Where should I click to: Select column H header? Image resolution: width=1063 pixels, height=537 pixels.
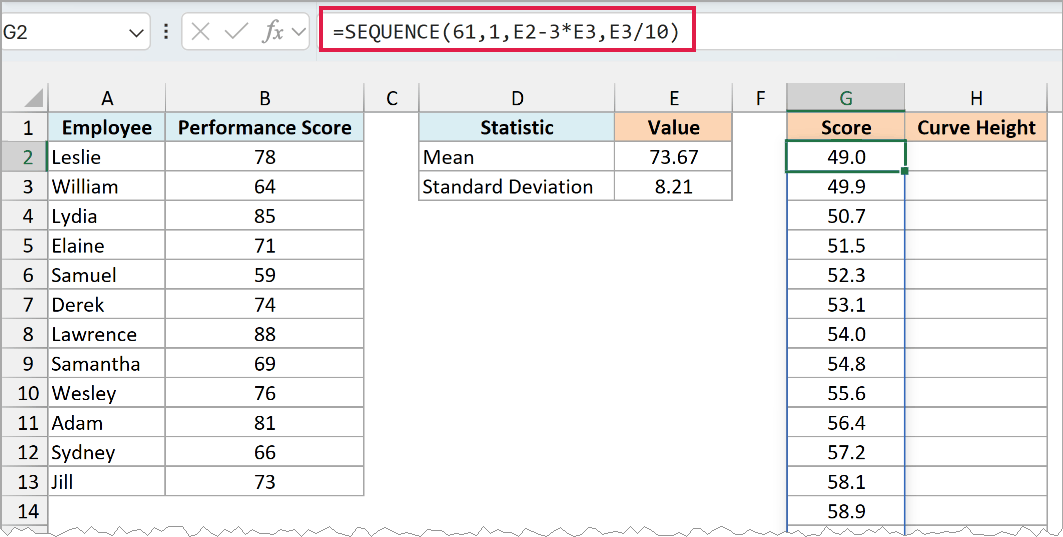tap(976, 98)
